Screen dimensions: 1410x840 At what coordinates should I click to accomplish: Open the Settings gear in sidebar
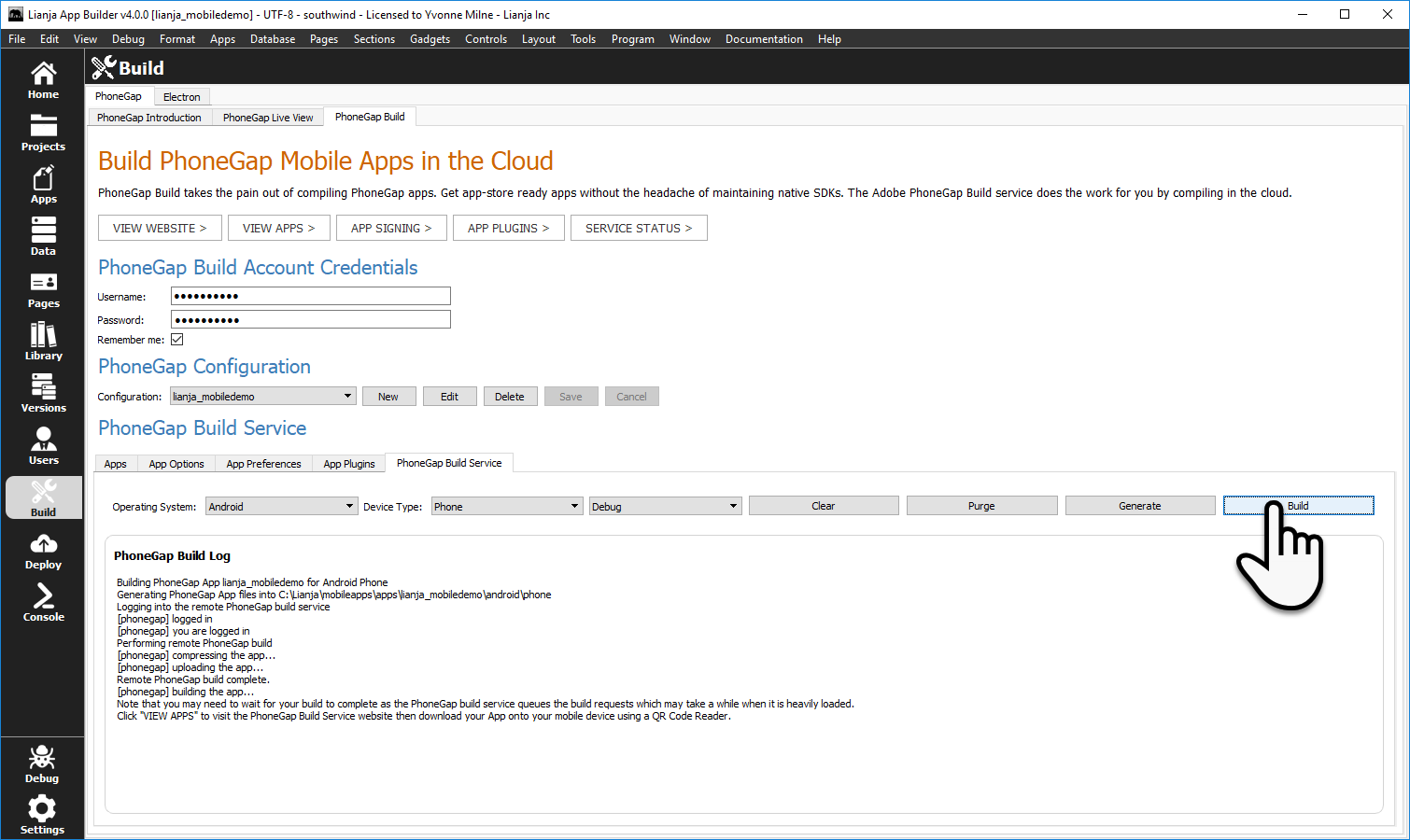tap(42, 815)
